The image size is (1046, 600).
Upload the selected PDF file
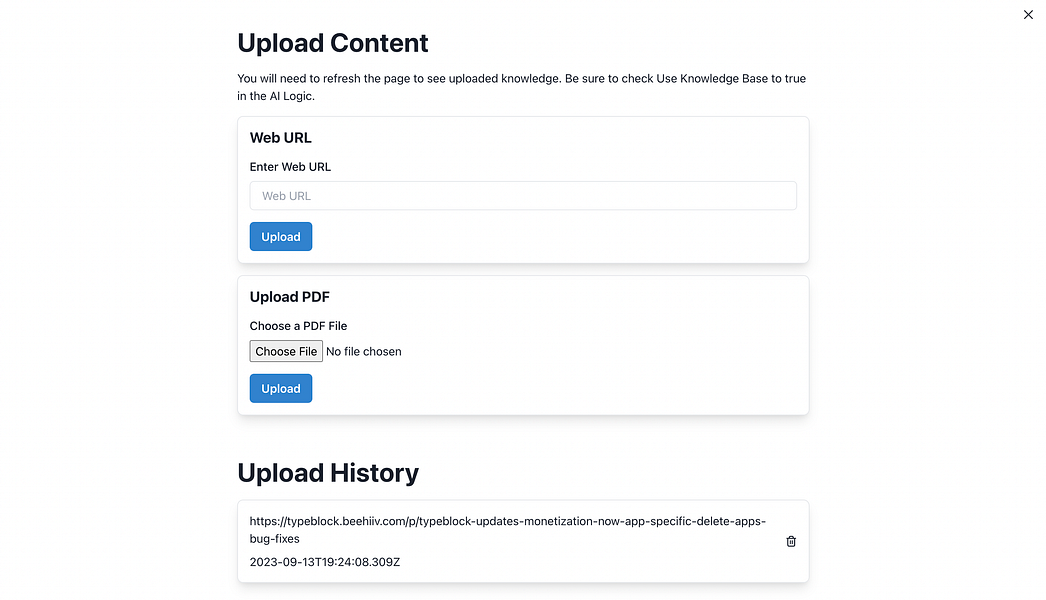click(x=280, y=388)
